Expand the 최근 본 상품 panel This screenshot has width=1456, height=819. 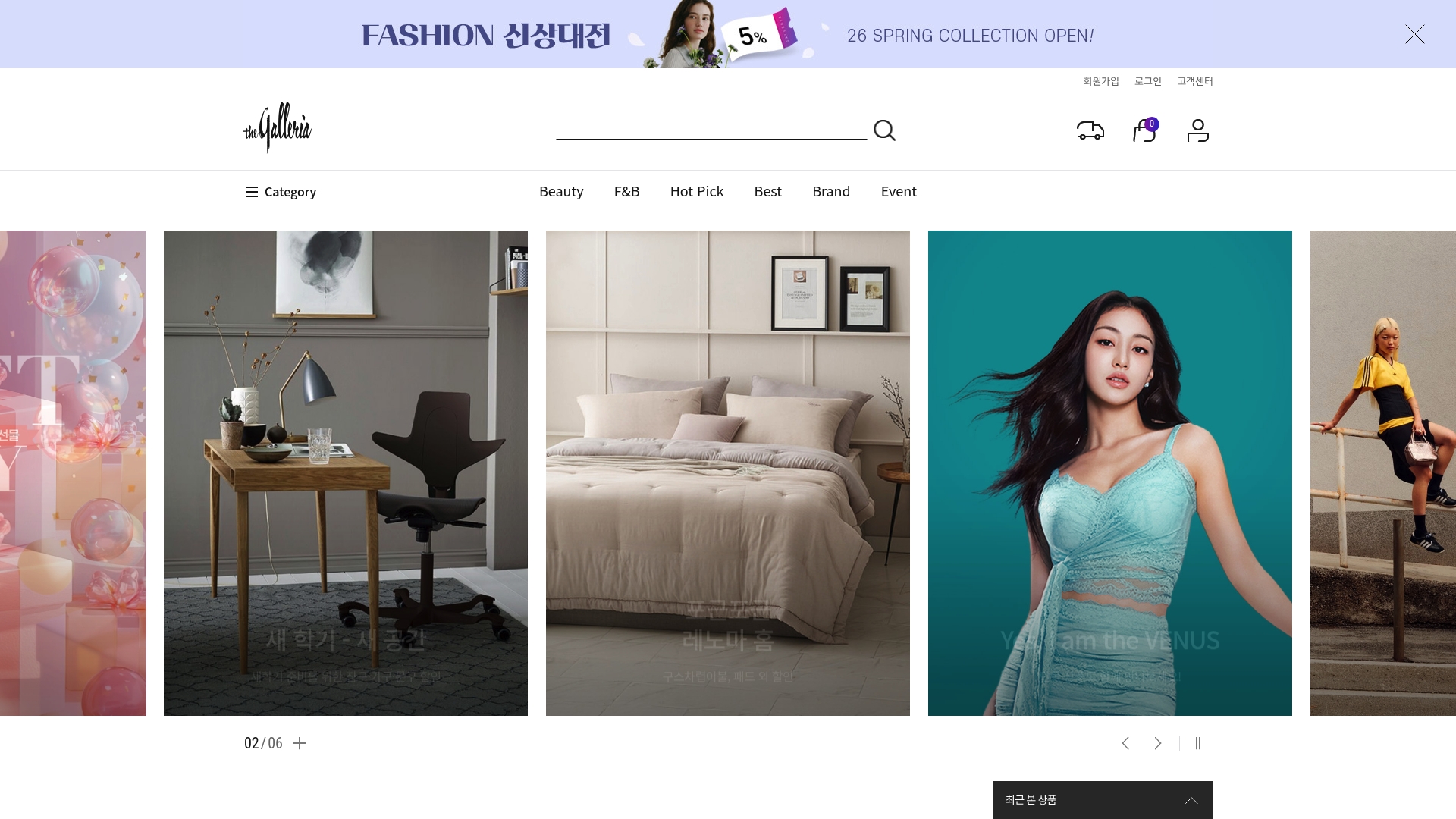[1191, 800]
